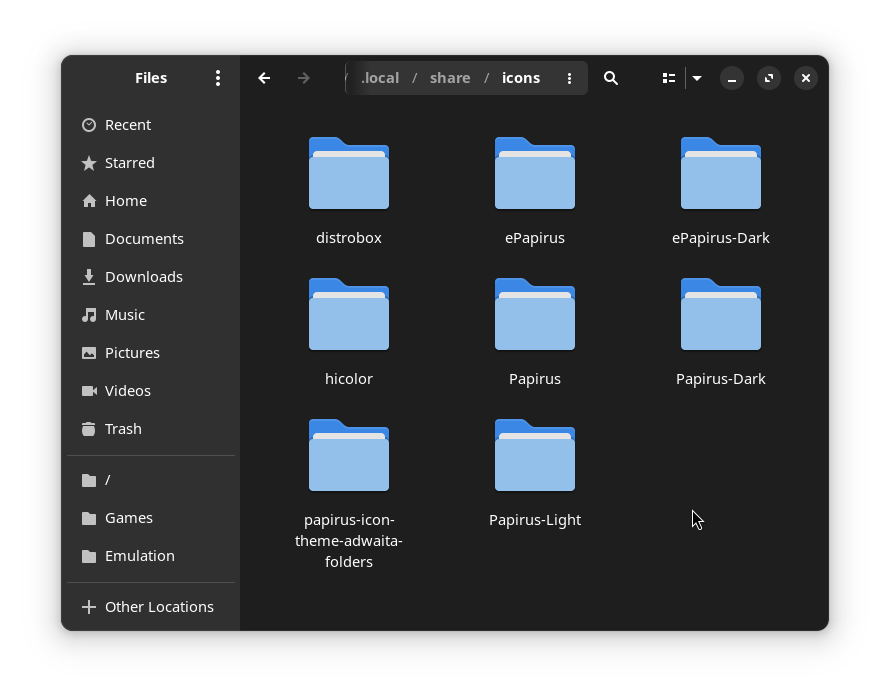Image resolution: width=890 pixels, height=698 pixels.
Task: Click the "distrobox" folder name
Action: tap(349, 238)
